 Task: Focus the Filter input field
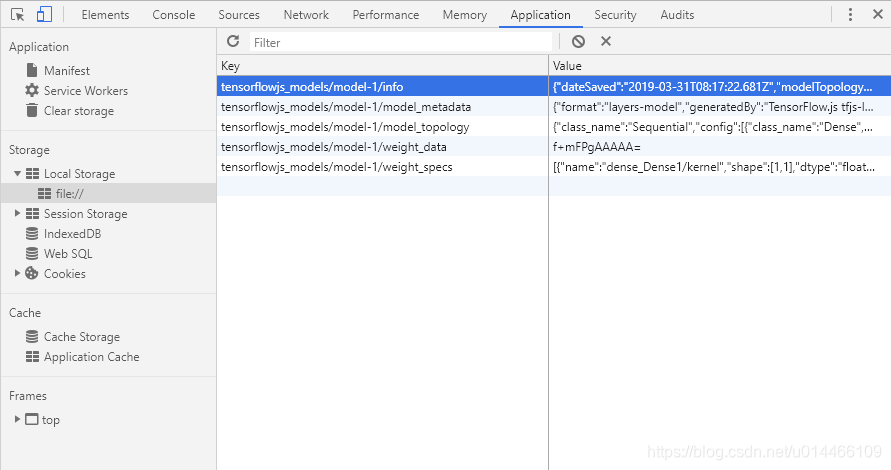[x=401, y=42]
